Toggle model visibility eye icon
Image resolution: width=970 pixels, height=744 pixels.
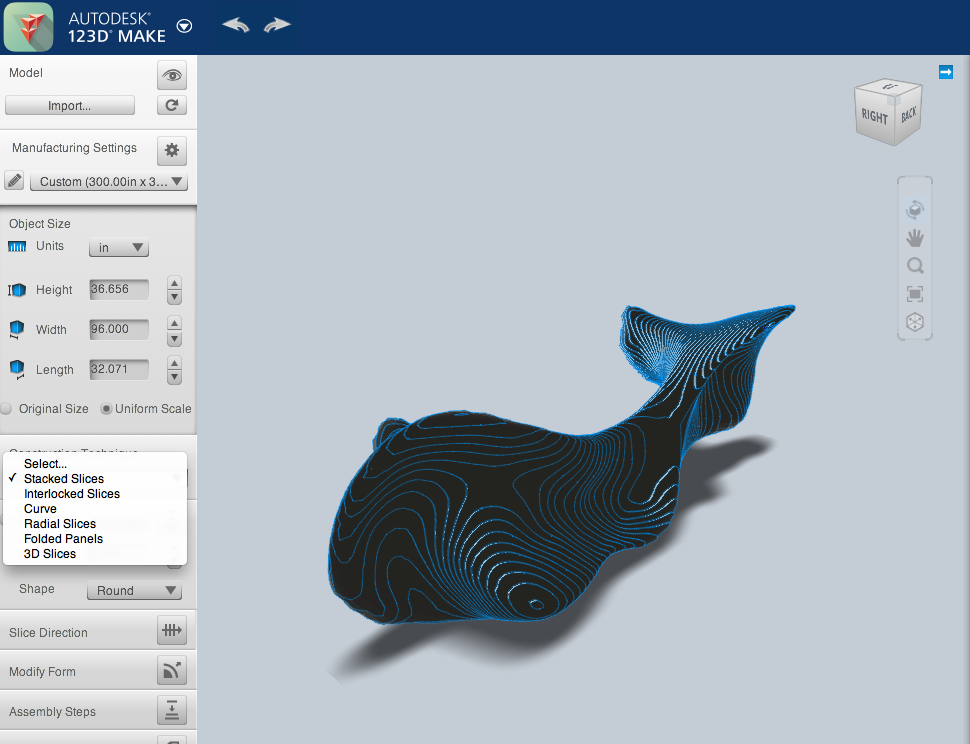click(172, 75)
